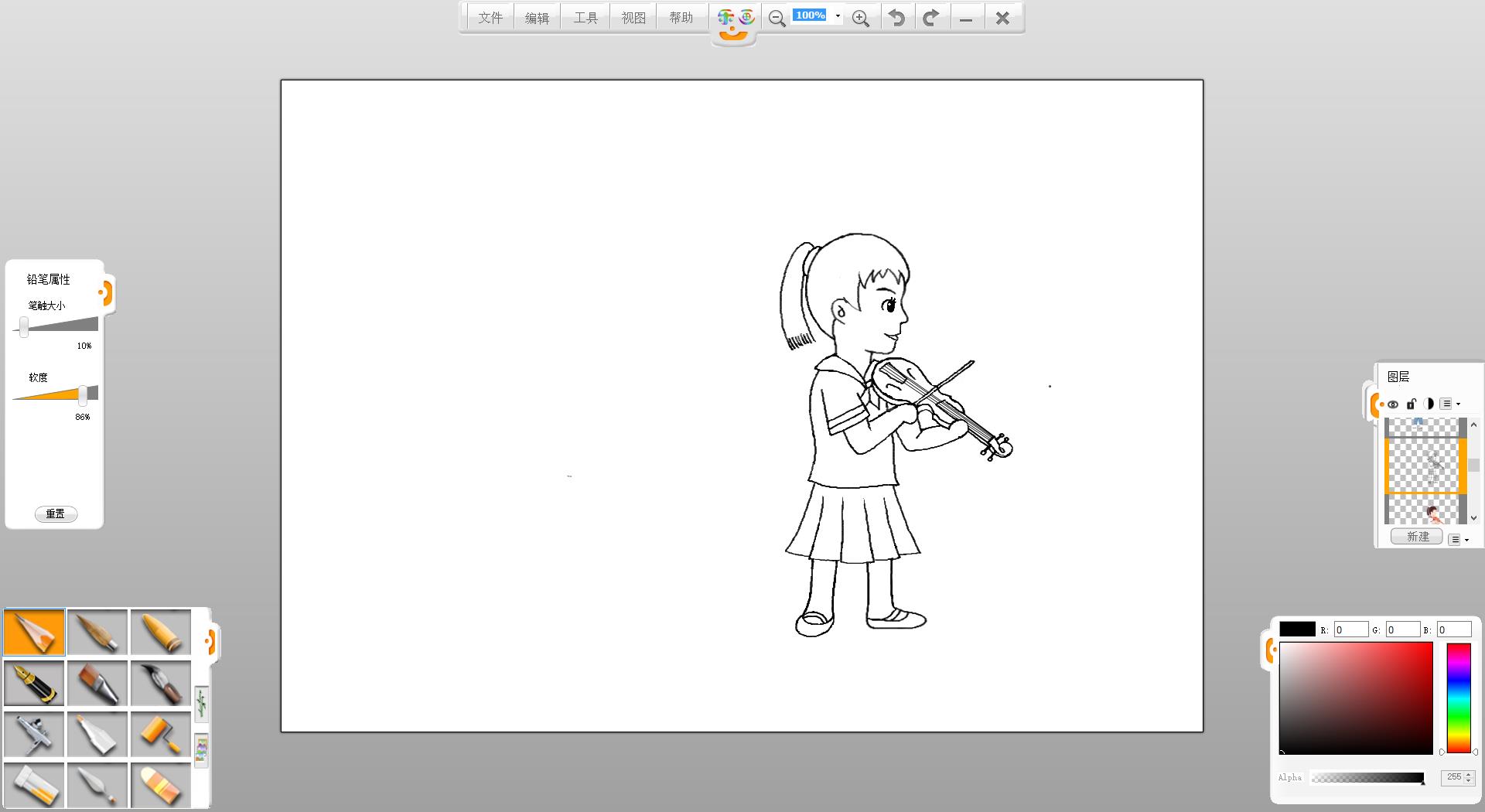The image size is (1485, 812).
Task: Click the undo arrow in the toolbar
Action: click(896, 18)
